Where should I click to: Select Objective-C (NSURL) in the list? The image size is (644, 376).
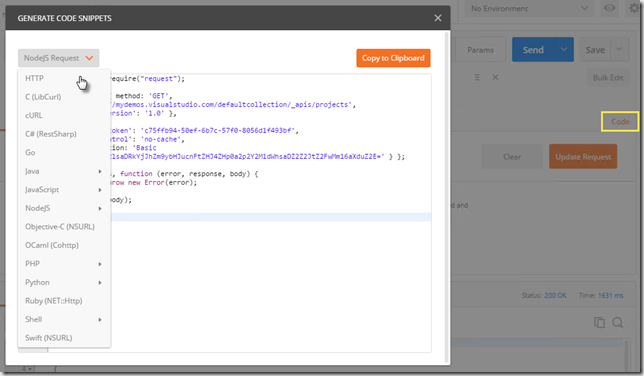(x=64, y=226)
